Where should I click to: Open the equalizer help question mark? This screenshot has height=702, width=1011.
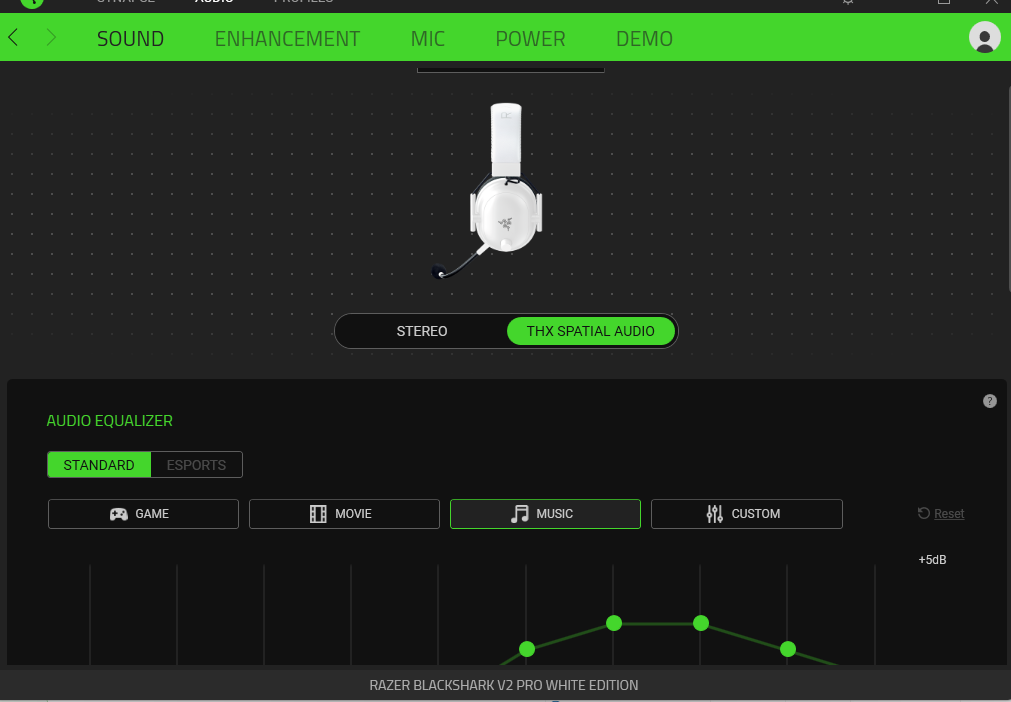(x=990, y=401)
